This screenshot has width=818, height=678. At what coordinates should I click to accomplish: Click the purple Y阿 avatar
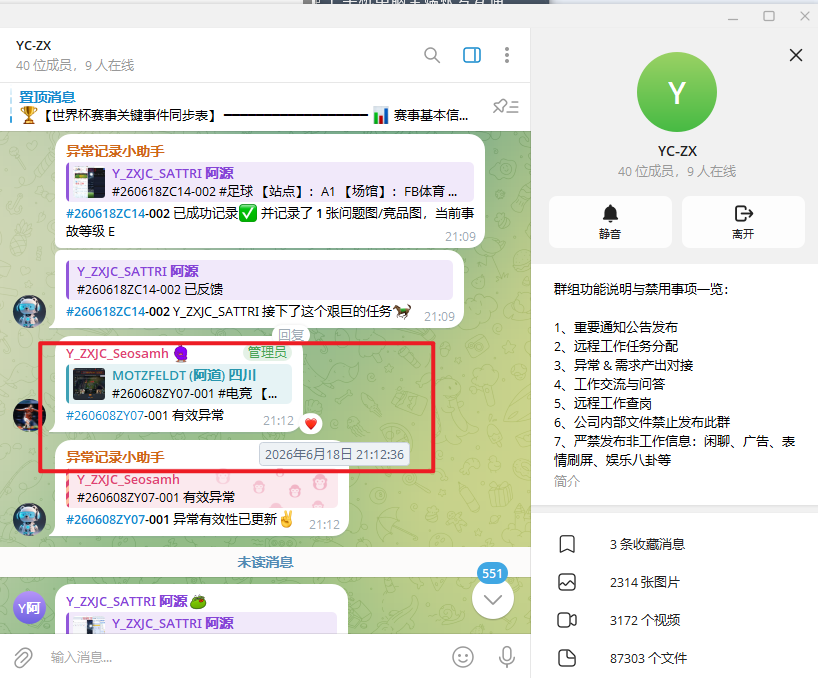click(x=29, y=608)
